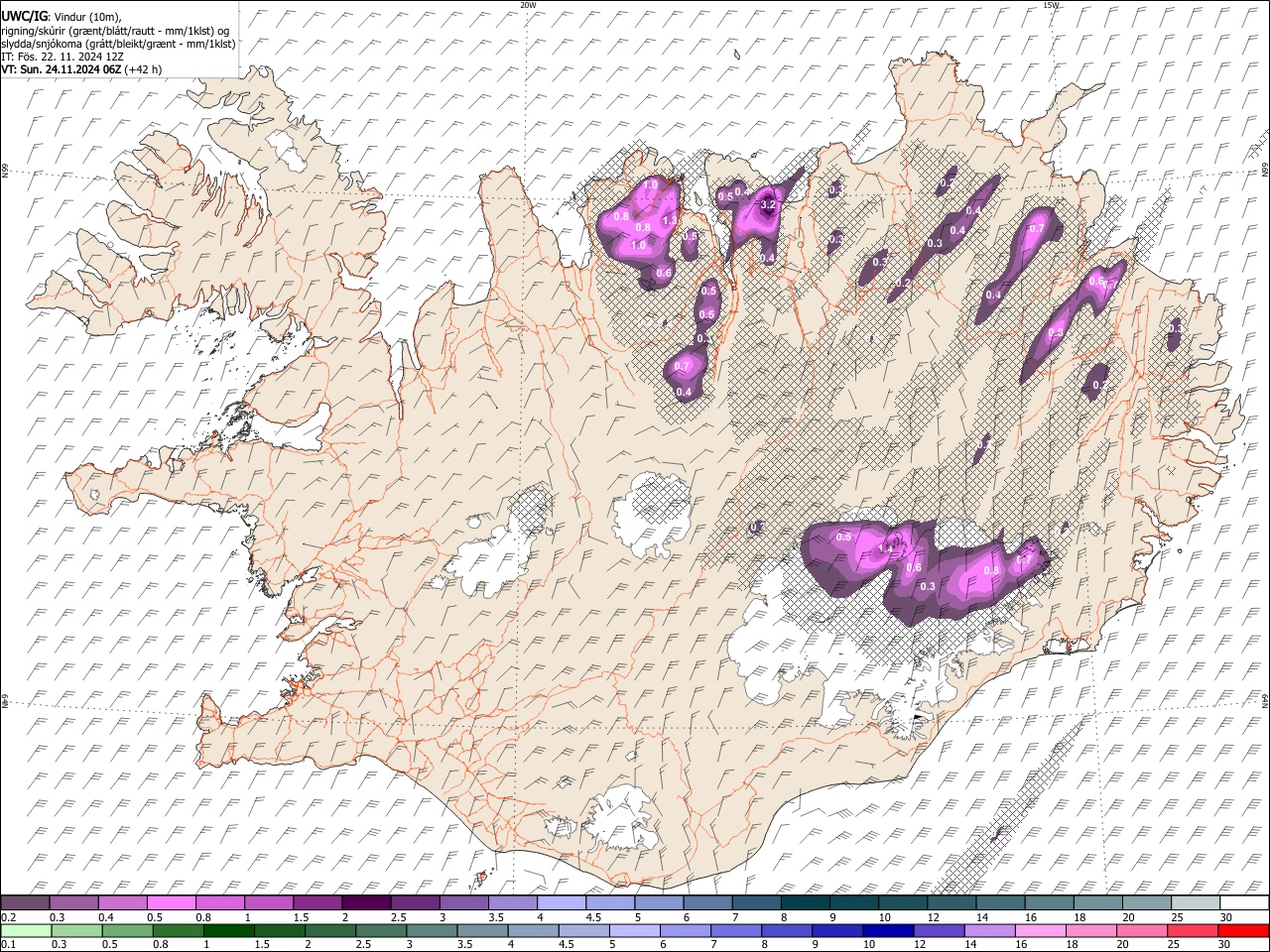Pick the white swatch labeled 30 in top scale
Image resolution: width=1270 pixels, height=952 pixels.
click(1244, 903)
